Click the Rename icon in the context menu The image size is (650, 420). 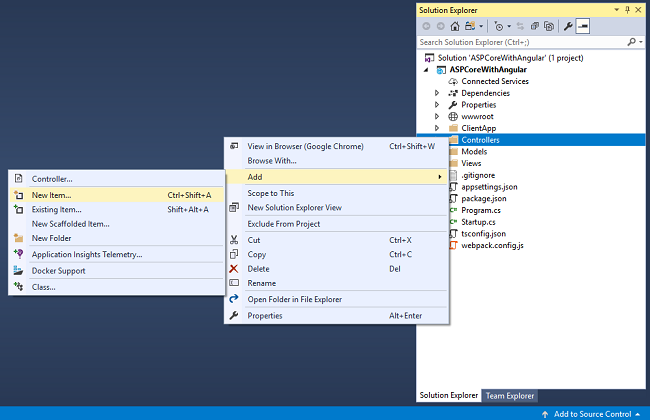234,283
